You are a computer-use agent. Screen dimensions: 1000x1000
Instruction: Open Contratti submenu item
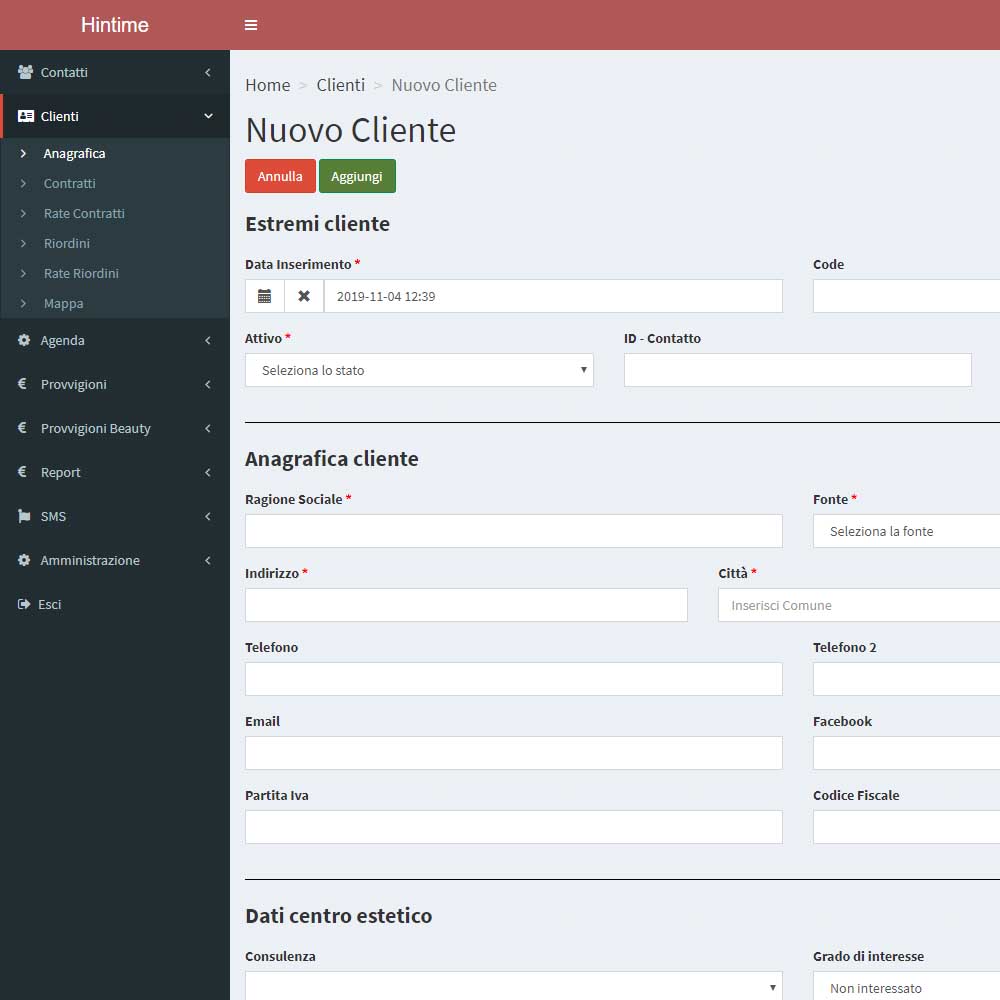[x=70, y=183]
